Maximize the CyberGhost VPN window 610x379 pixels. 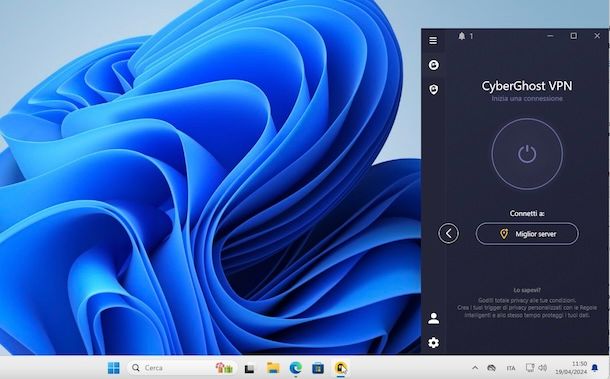point(573,36)
